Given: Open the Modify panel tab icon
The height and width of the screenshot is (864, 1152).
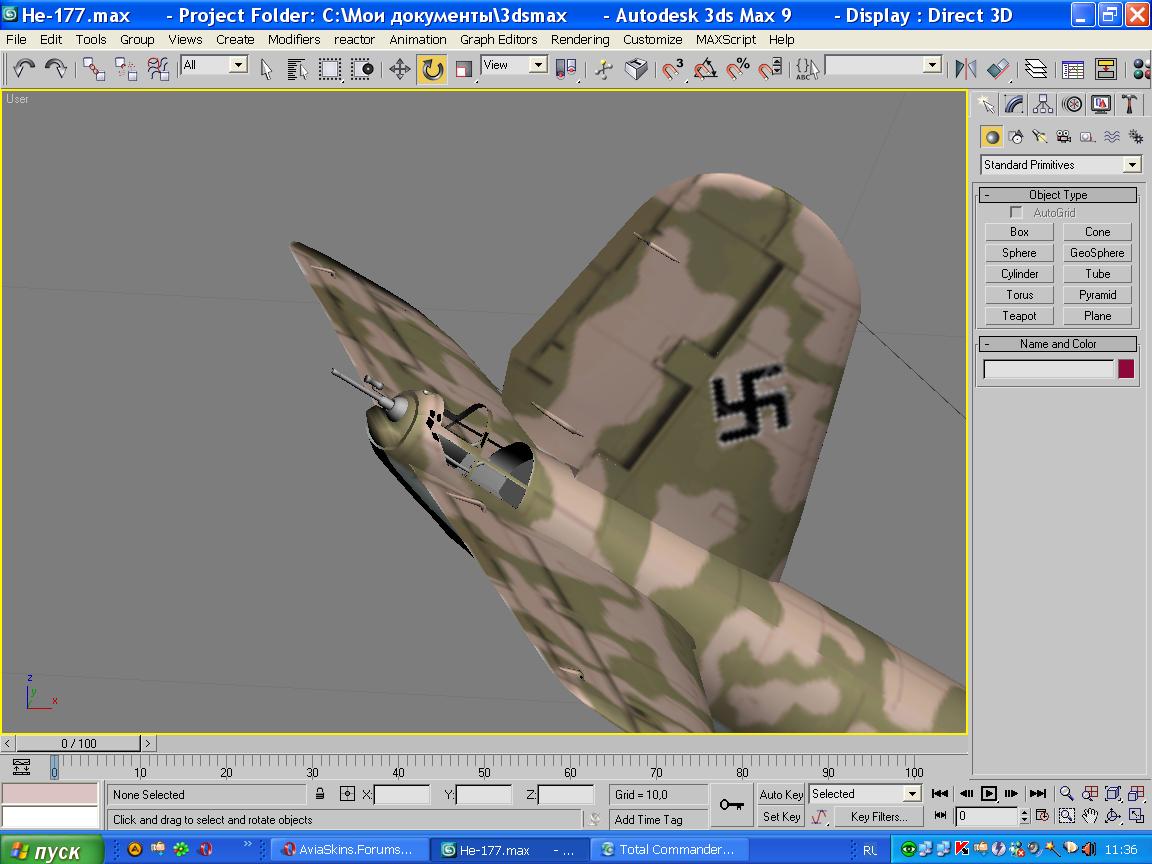Looking at the screenshot, I should (x=1014, y=104).
